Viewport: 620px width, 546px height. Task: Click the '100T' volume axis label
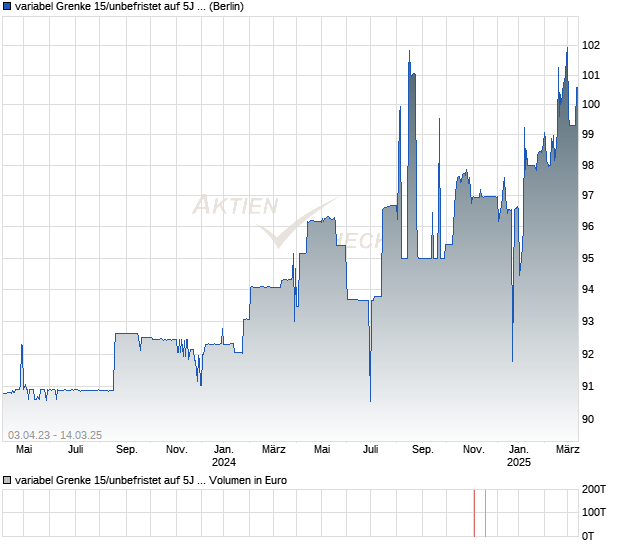[595, 512]
